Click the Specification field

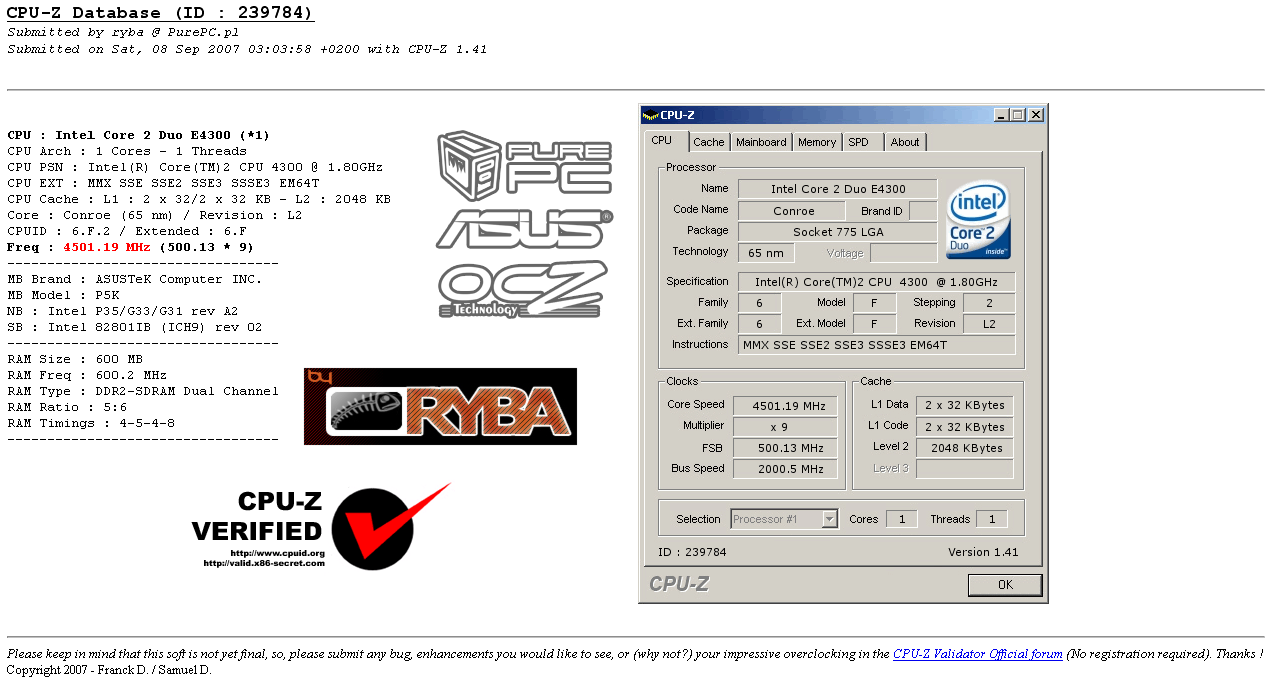(877, 282)
